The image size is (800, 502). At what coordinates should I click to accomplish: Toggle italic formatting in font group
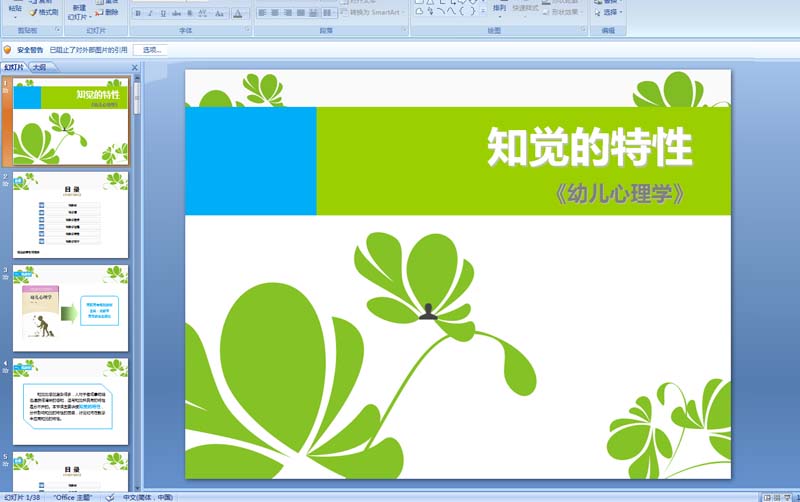(150, 14)
